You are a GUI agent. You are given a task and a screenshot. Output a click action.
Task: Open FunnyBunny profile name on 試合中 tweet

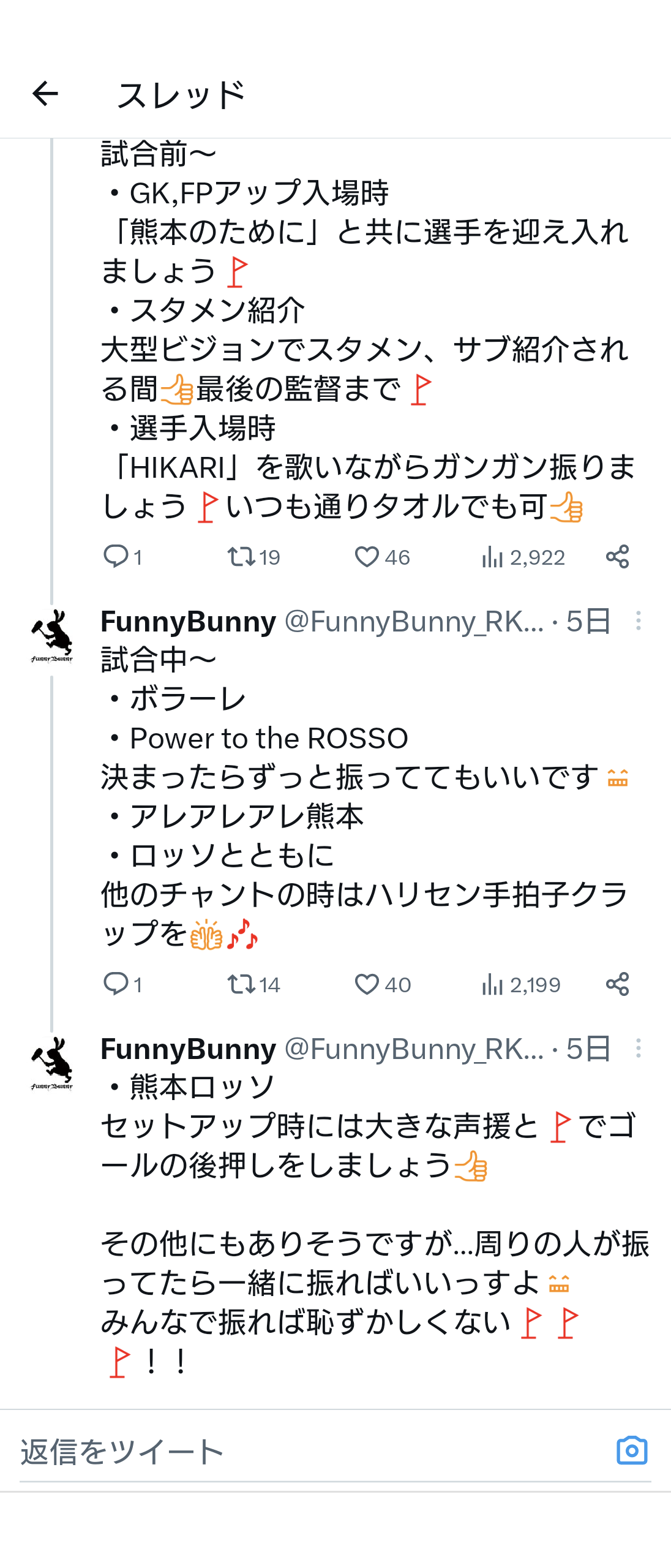[x=189, y=621]
